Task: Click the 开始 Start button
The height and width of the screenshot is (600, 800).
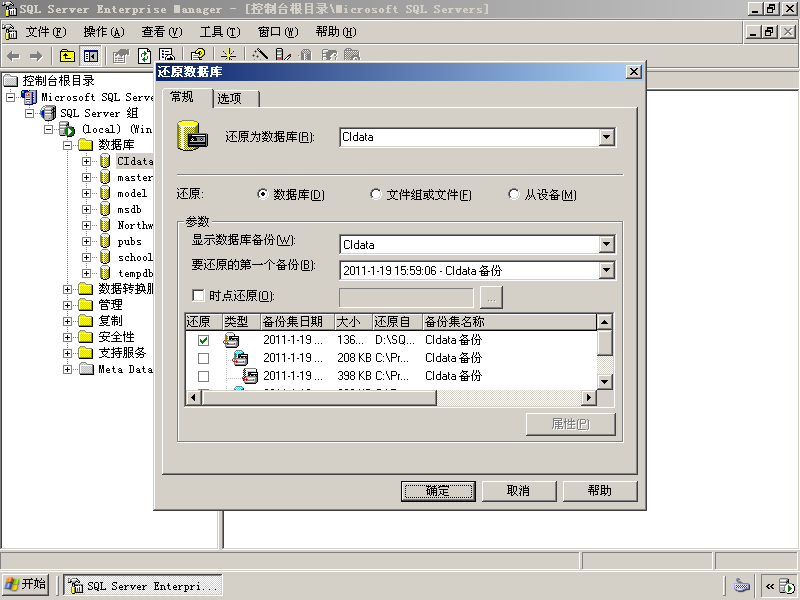Action: click(x=25, y=584)
